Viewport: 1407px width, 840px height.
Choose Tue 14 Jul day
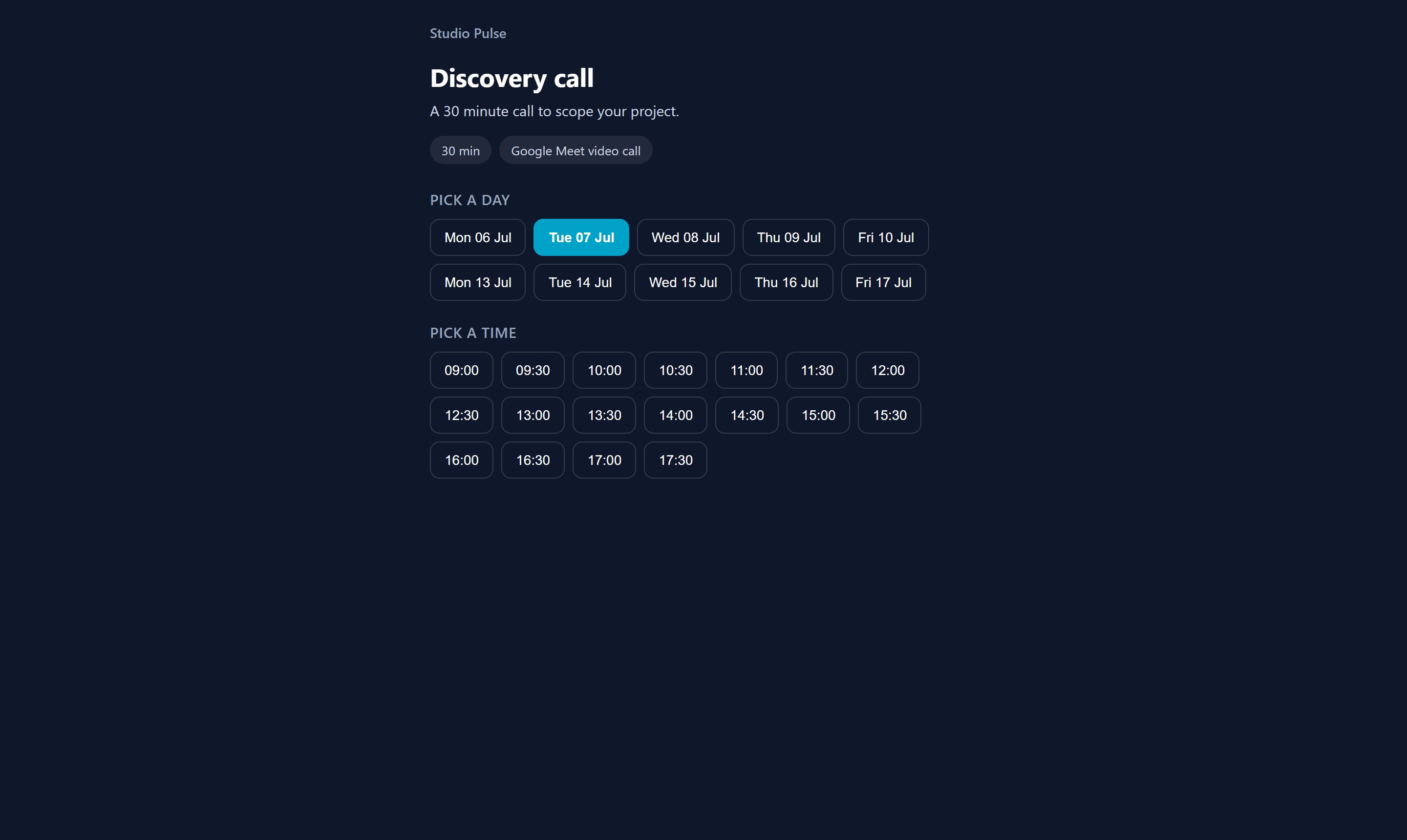580,282
